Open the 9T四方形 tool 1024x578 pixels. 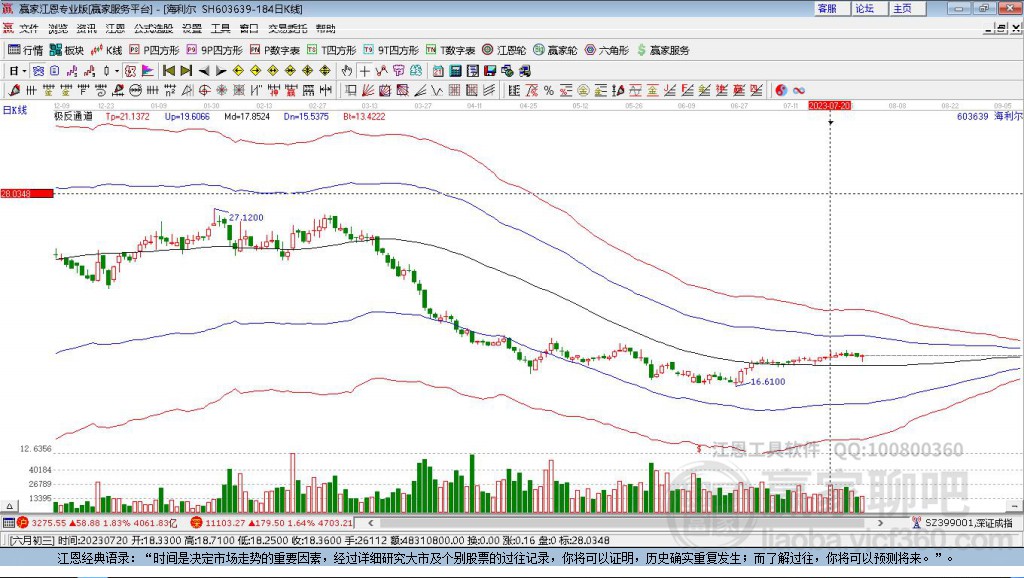click(391, 50)
